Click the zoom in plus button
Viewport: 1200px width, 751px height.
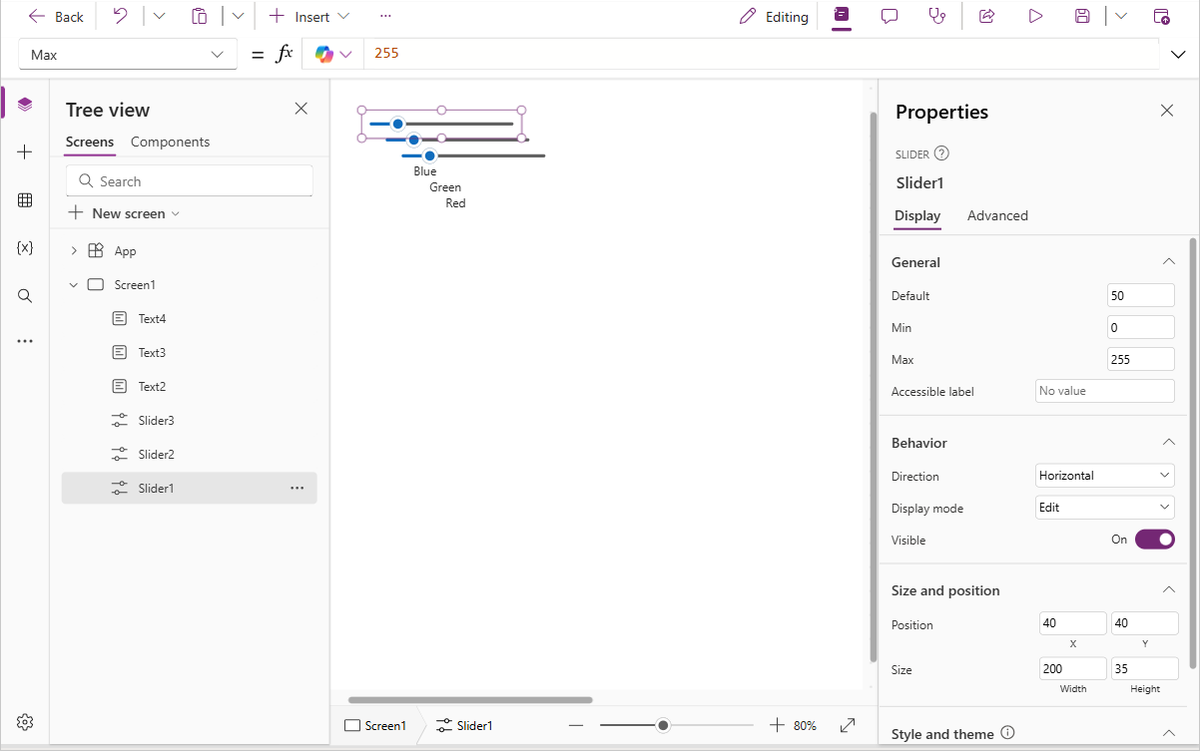click(x=777, y=726)
